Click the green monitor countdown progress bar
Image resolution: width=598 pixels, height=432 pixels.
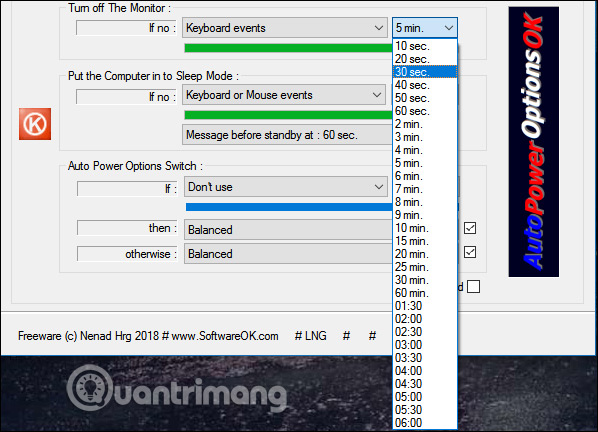coord(289,48)
